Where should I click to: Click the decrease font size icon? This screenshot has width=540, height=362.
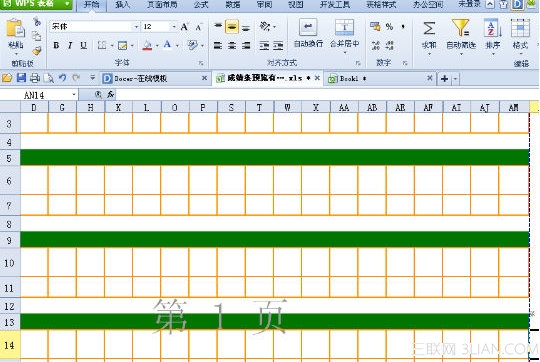[199, 27]
